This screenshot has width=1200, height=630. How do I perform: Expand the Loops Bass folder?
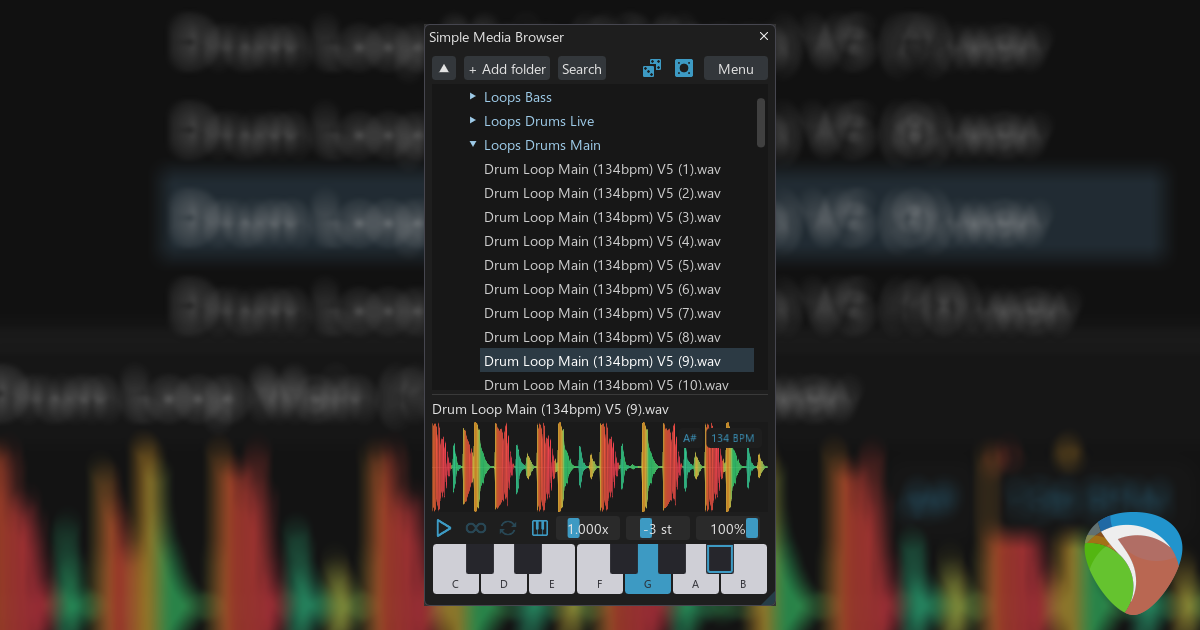tap(473, 97)
